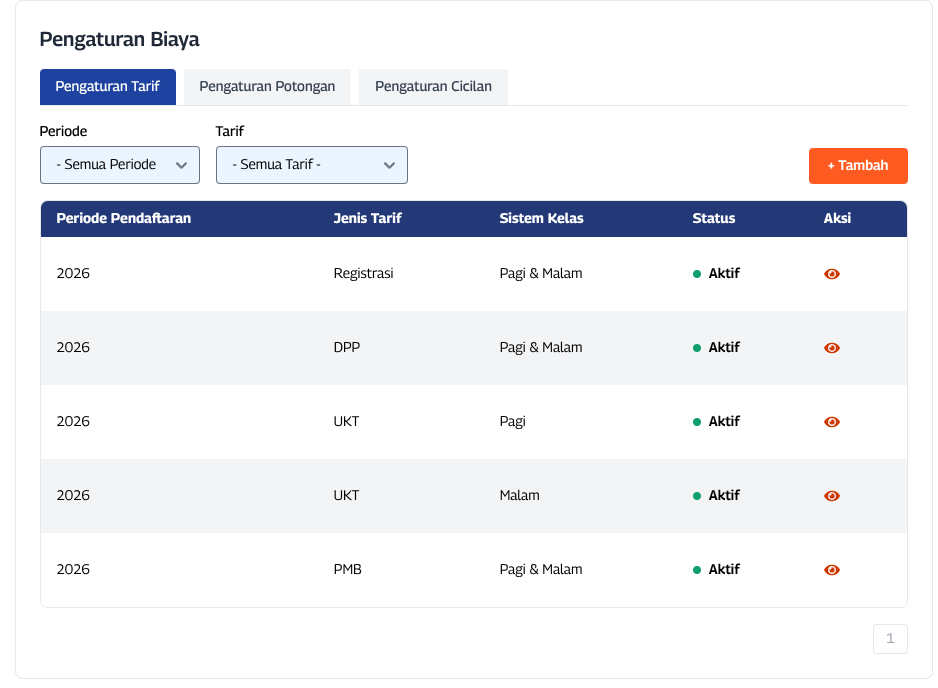Viewport: 938px width, 688px height.
Task: Click the Status column header
Action: pos(713,218)
